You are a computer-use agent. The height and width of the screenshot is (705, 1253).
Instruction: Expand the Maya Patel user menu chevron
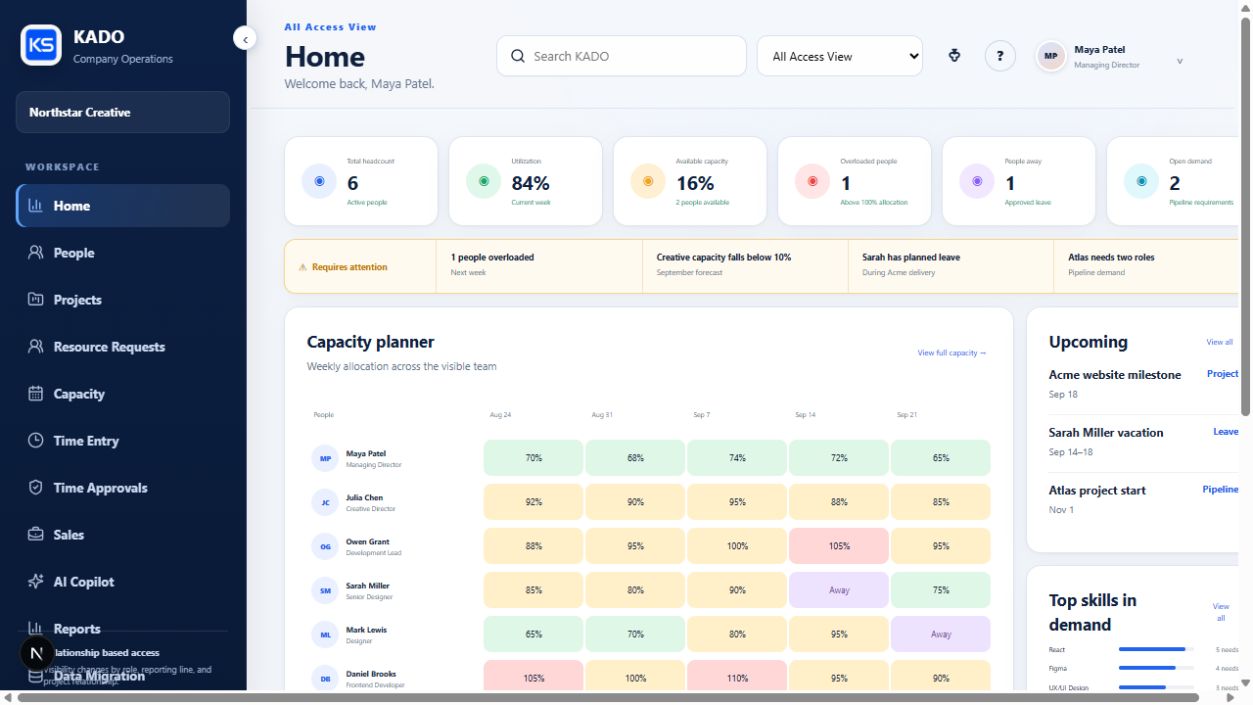pyautogui.click(x=1179, y=61)
